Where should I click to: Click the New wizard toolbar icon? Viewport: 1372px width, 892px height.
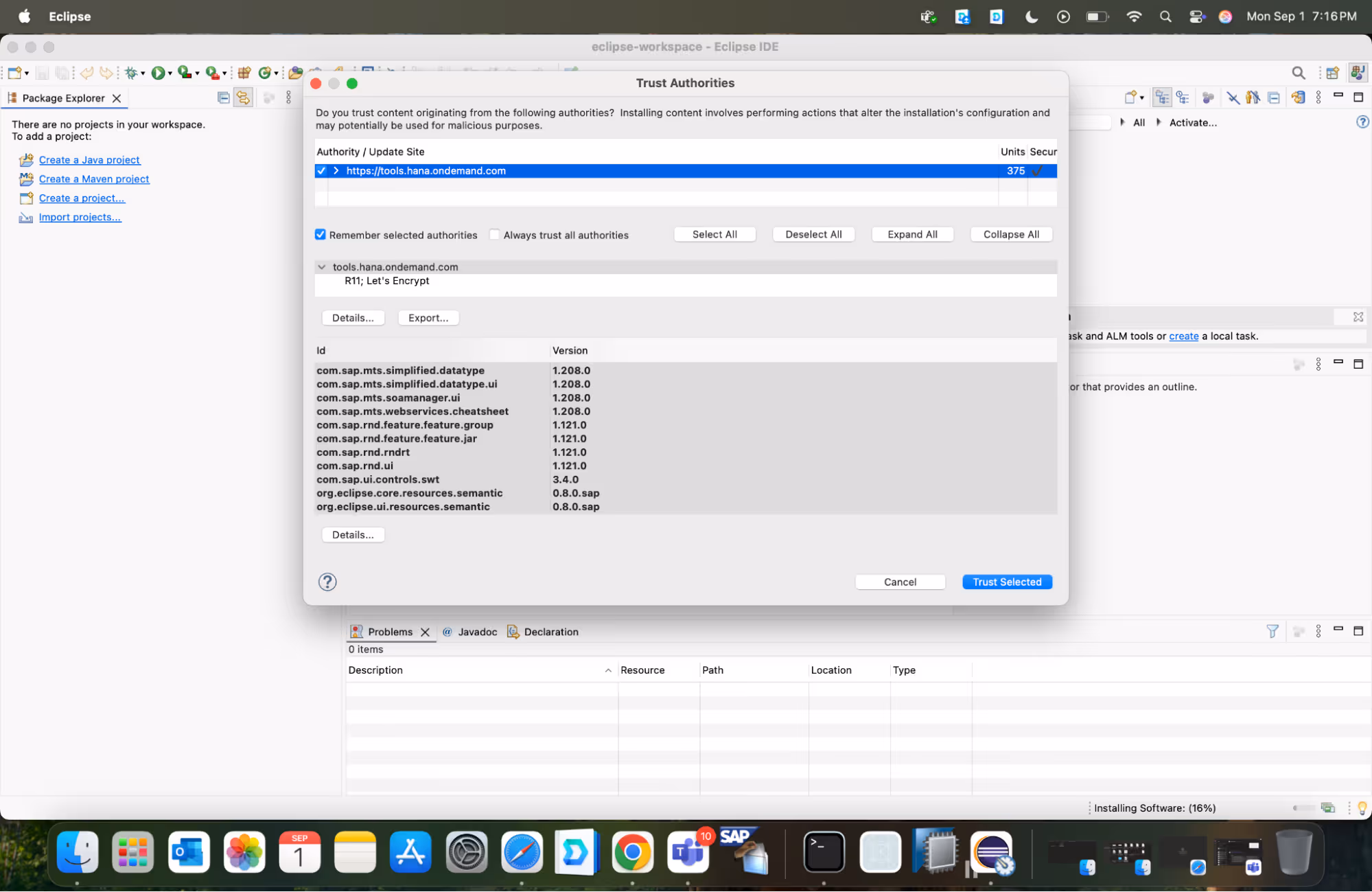(x=14, y=73)
